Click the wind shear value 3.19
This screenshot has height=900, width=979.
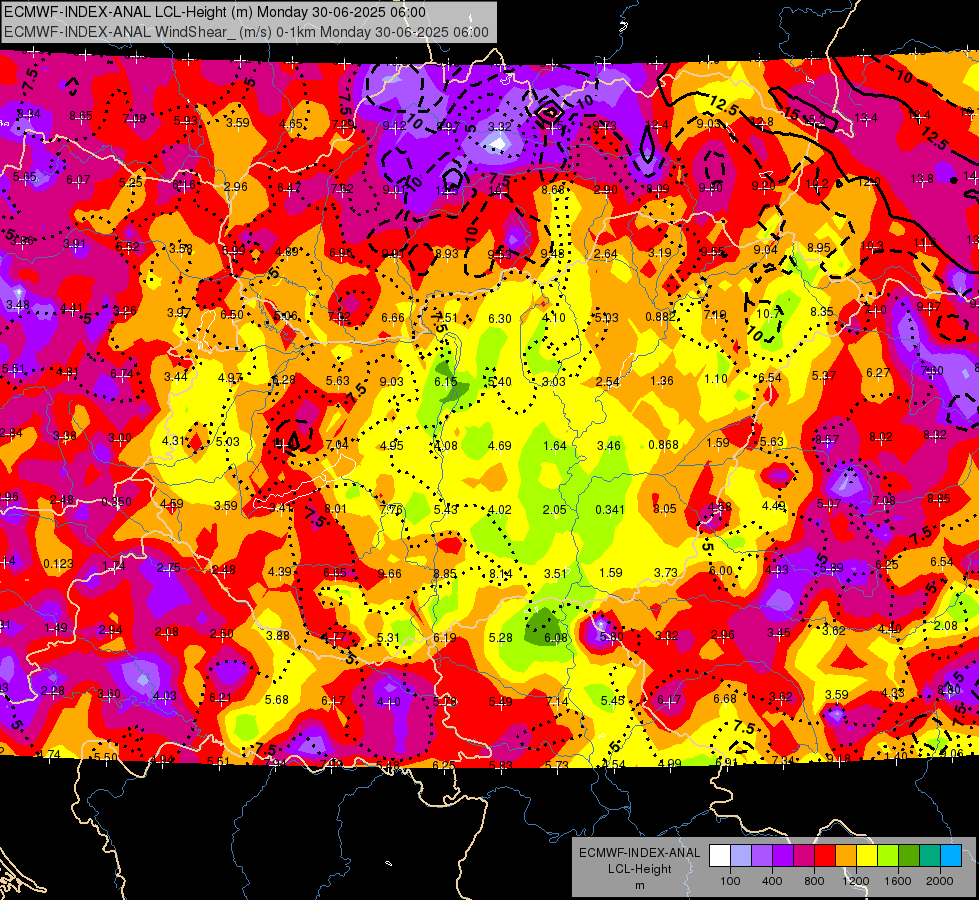coord(659,252)
